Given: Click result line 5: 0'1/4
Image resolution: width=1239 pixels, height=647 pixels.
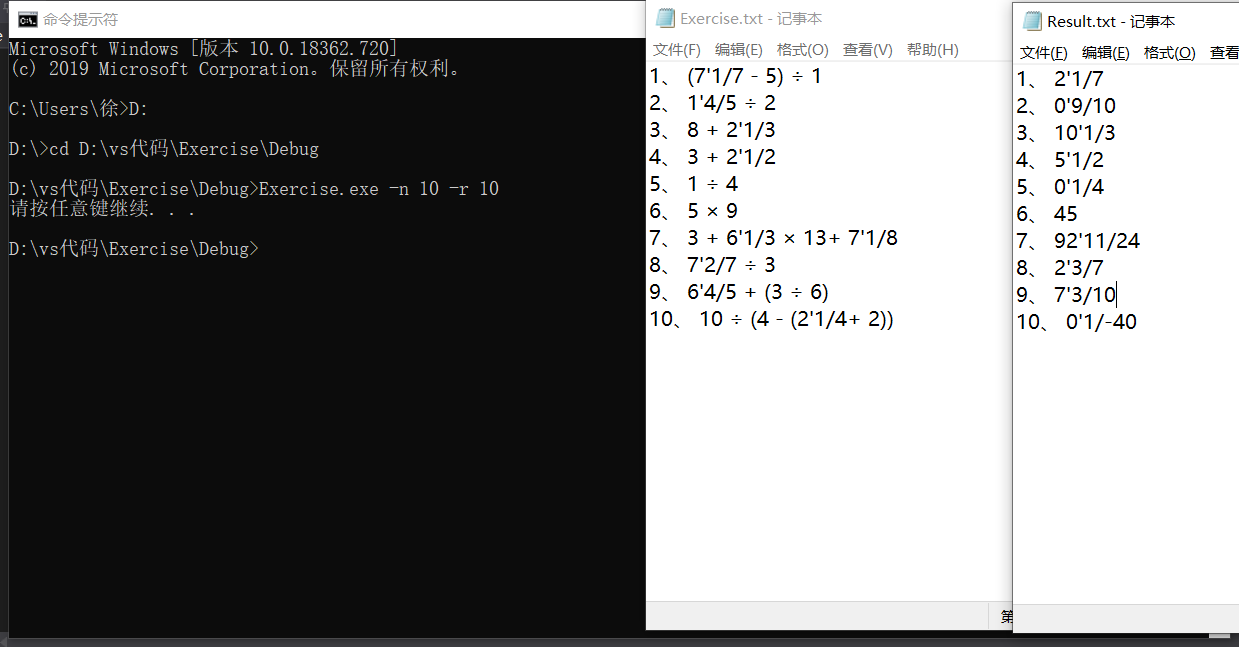Looking at the screenshot, I should click(x=1060, y=187).
